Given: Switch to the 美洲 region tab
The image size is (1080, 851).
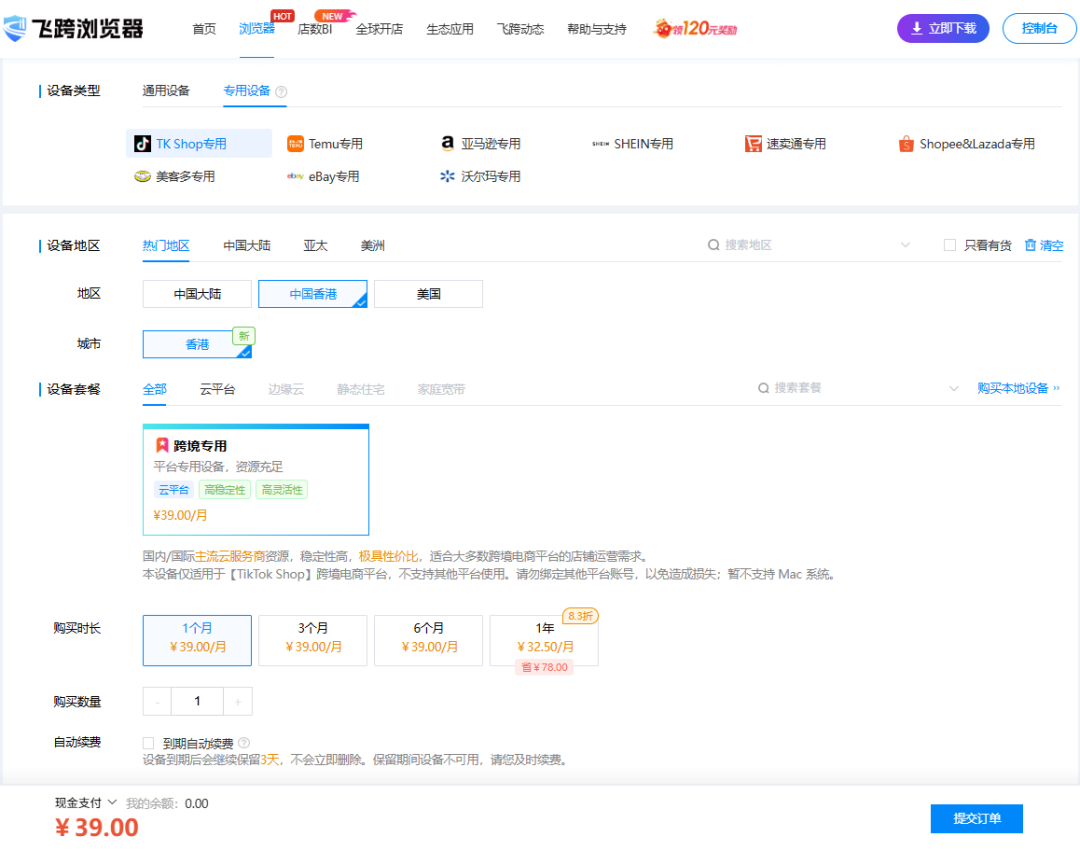Looking at the screenshot, I should pyautogui.click(x=373, y=246).
